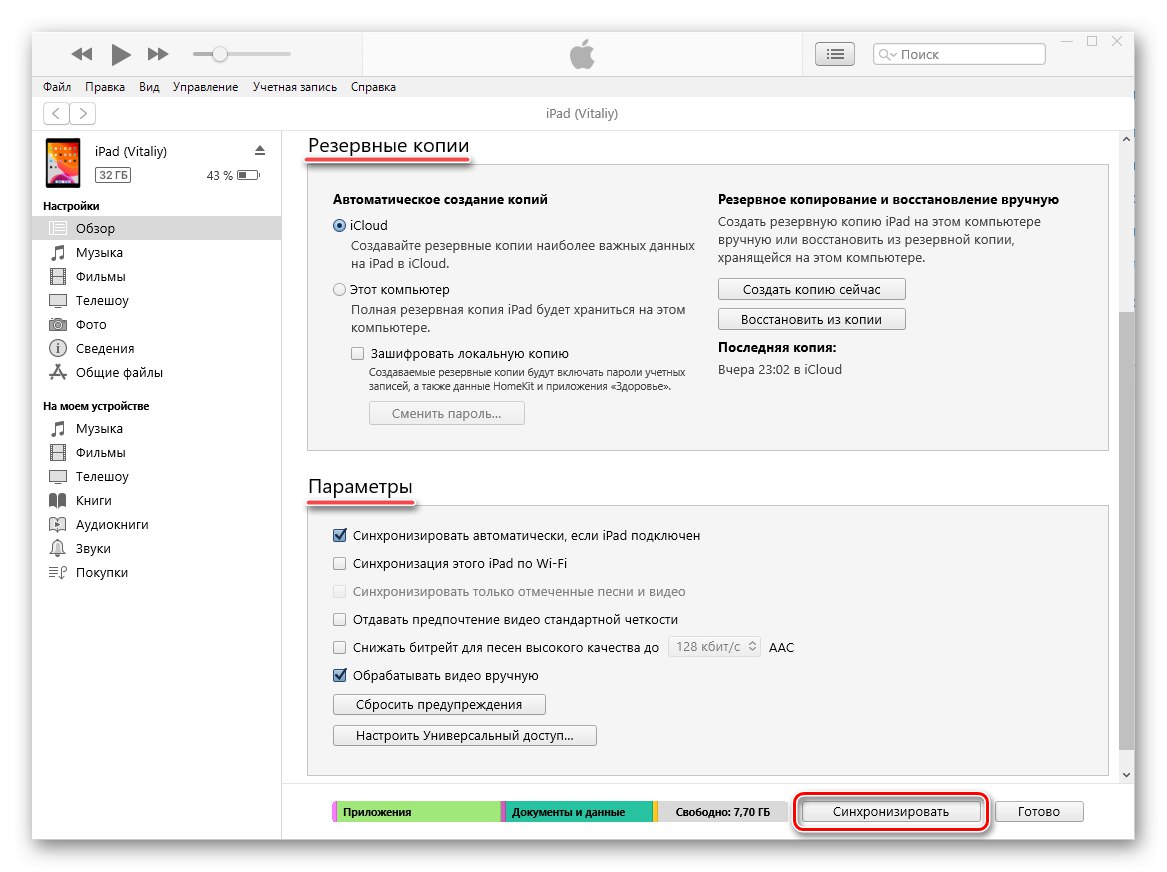The height and width of the screenshot is (872, 1167).
Task: Skip to next track with fast-forward icon
Action: [x=158, y=54]
